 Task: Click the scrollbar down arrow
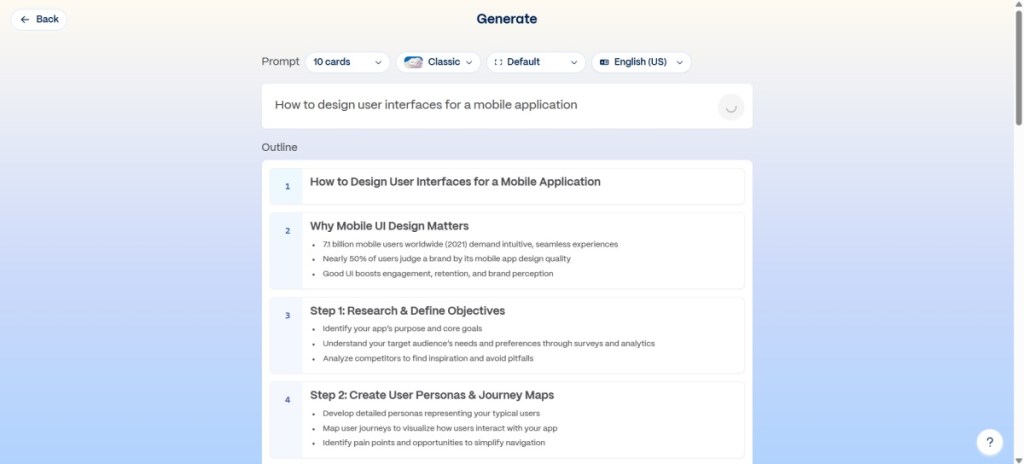(1019, 460)
